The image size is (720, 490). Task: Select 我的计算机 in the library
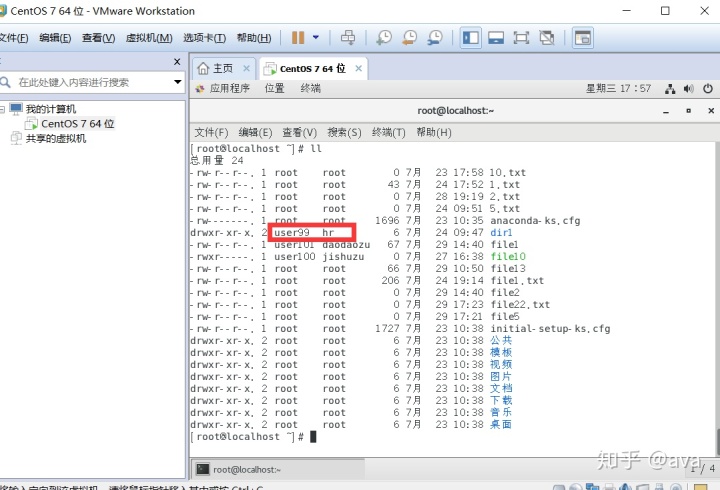(x=51, y=109)
